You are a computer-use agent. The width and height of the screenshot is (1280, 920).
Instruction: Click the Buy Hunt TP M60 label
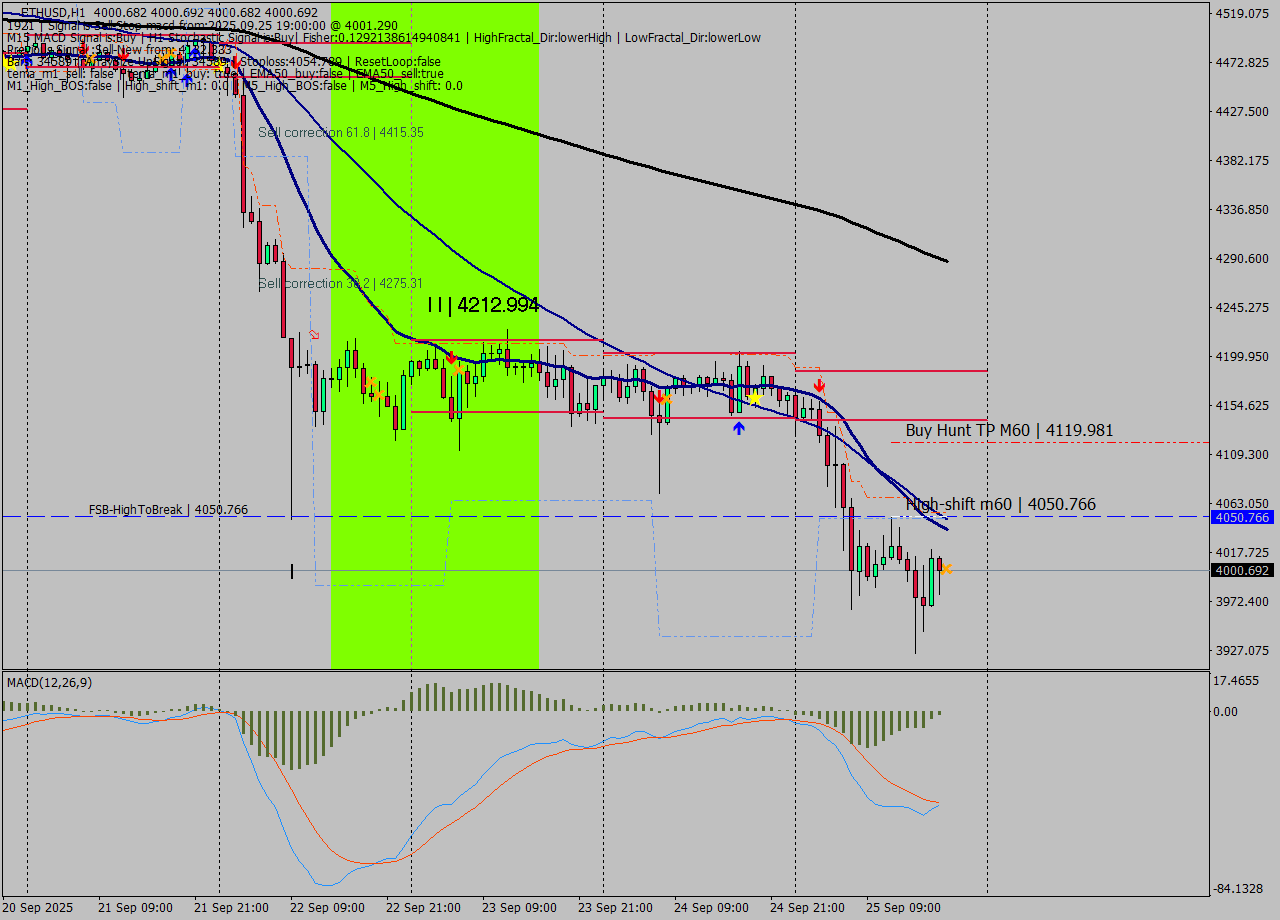click(x=1009, y=431)
